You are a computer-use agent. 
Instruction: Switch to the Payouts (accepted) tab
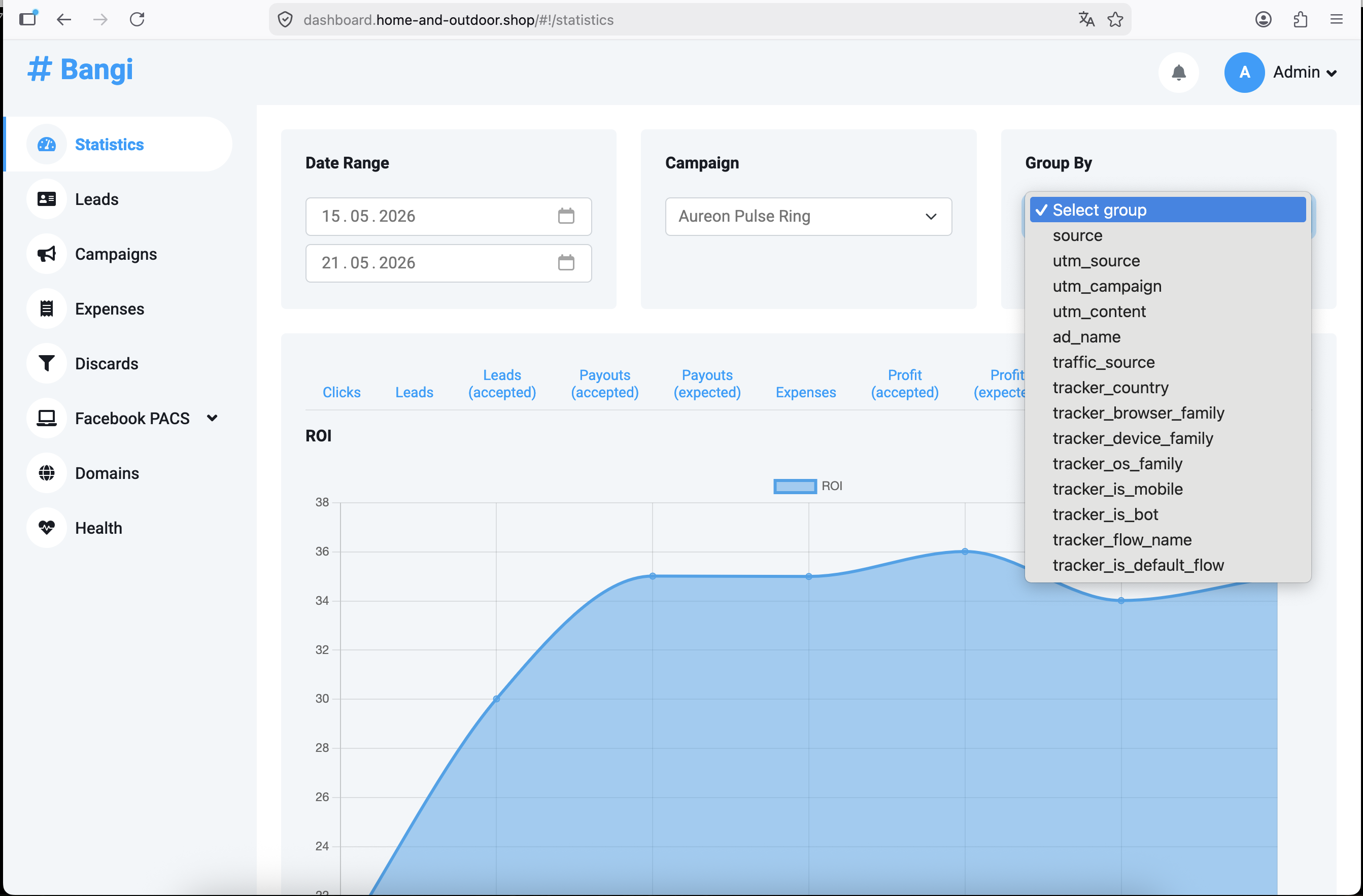[x=604, y=384]
